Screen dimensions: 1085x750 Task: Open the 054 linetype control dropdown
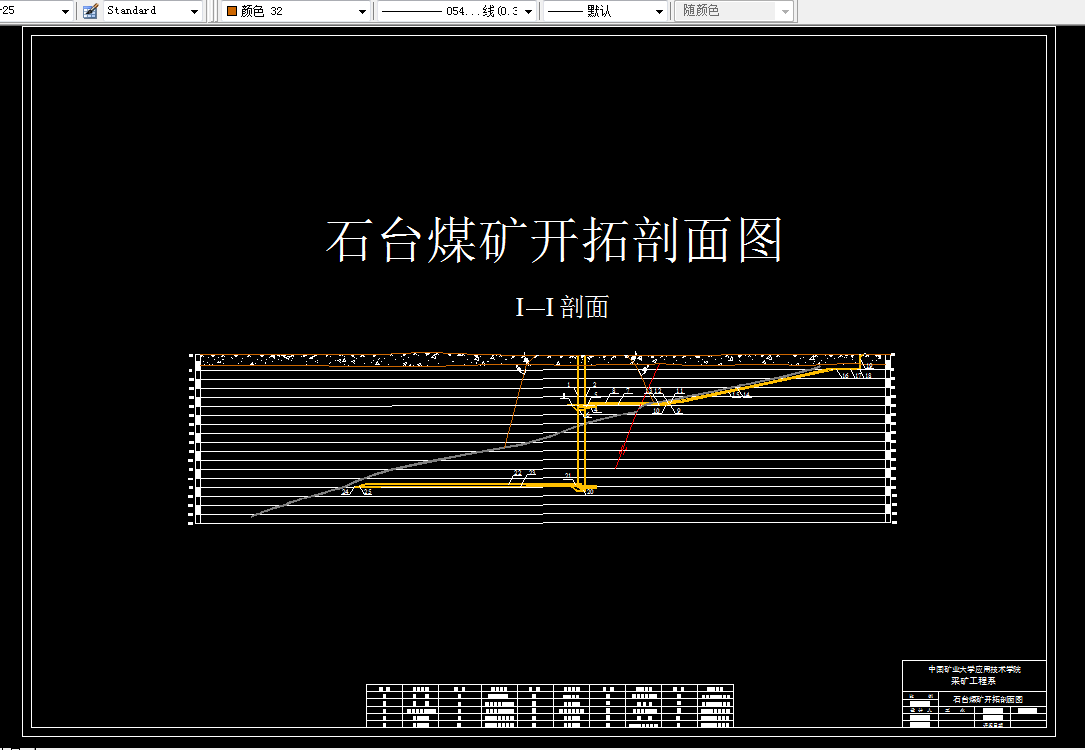tap(529, 10)
